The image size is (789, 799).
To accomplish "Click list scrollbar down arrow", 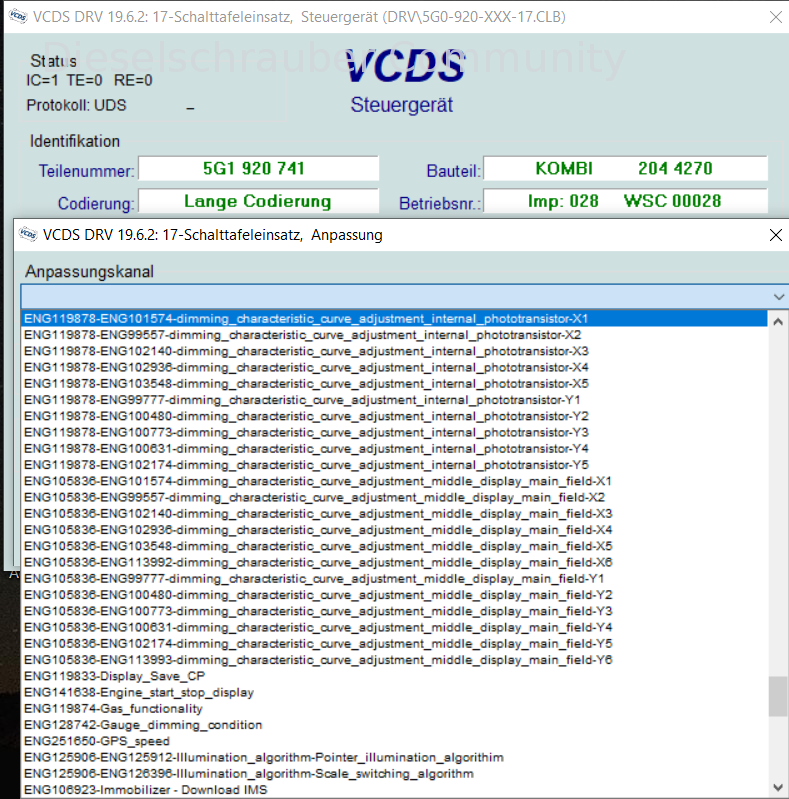I will point(778,787).
